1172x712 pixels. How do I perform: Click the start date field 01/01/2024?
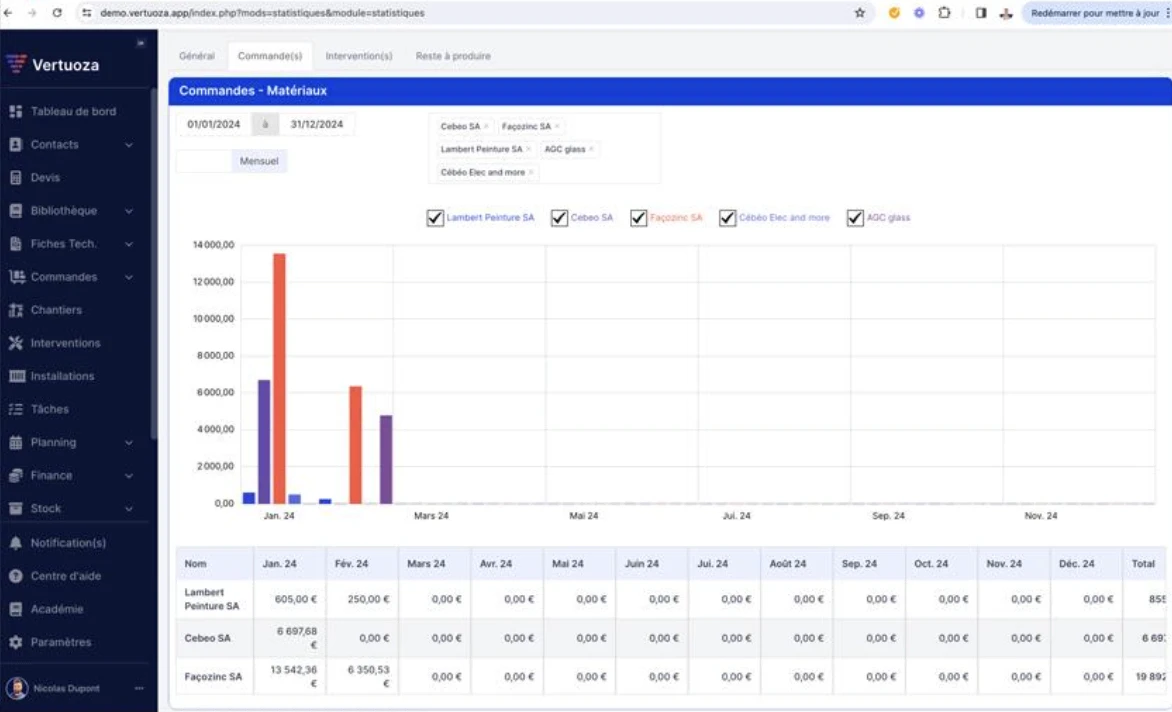(x=214, y=125)
